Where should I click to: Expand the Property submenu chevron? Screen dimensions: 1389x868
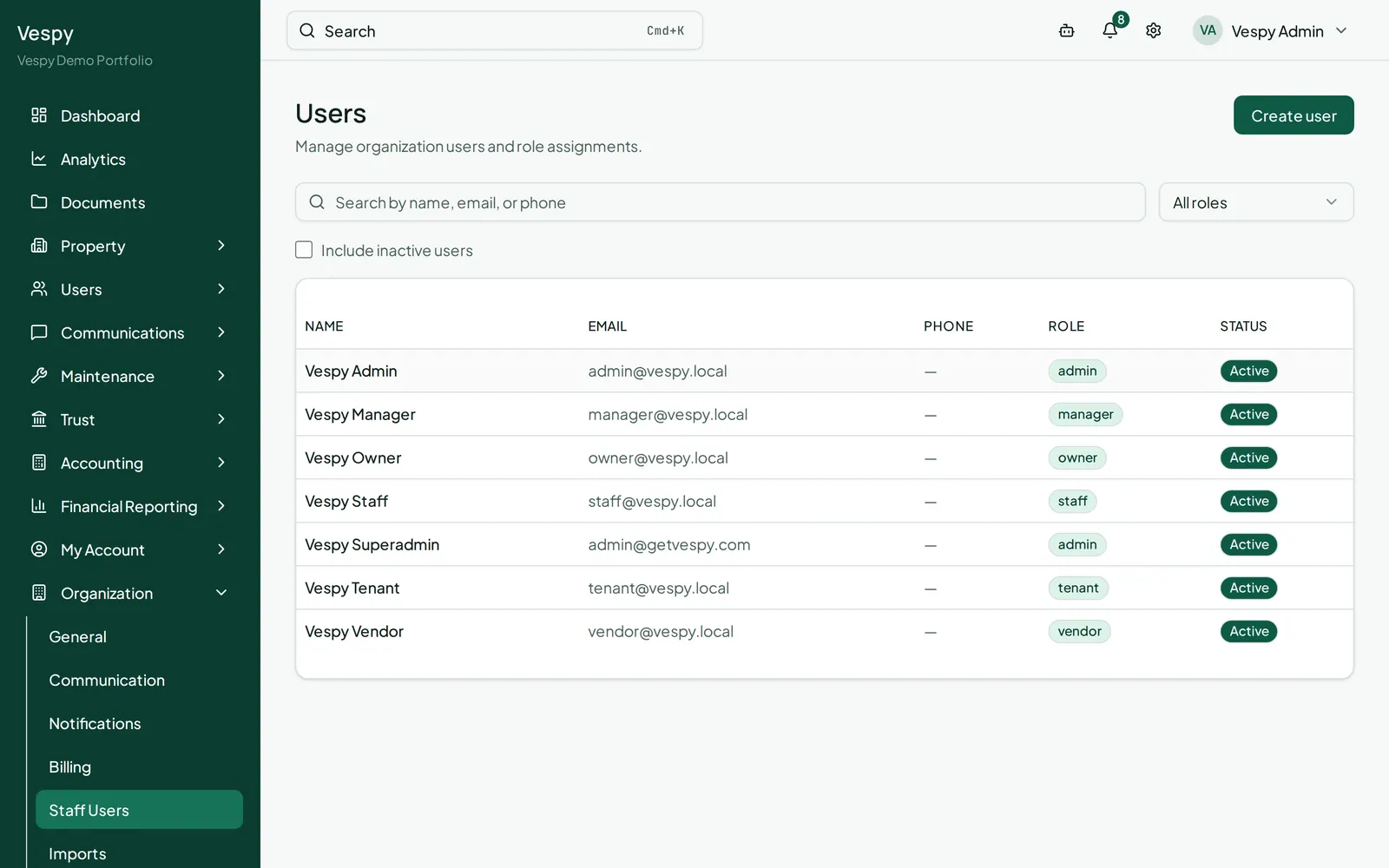pyautogui.click(x=221, y=246)
